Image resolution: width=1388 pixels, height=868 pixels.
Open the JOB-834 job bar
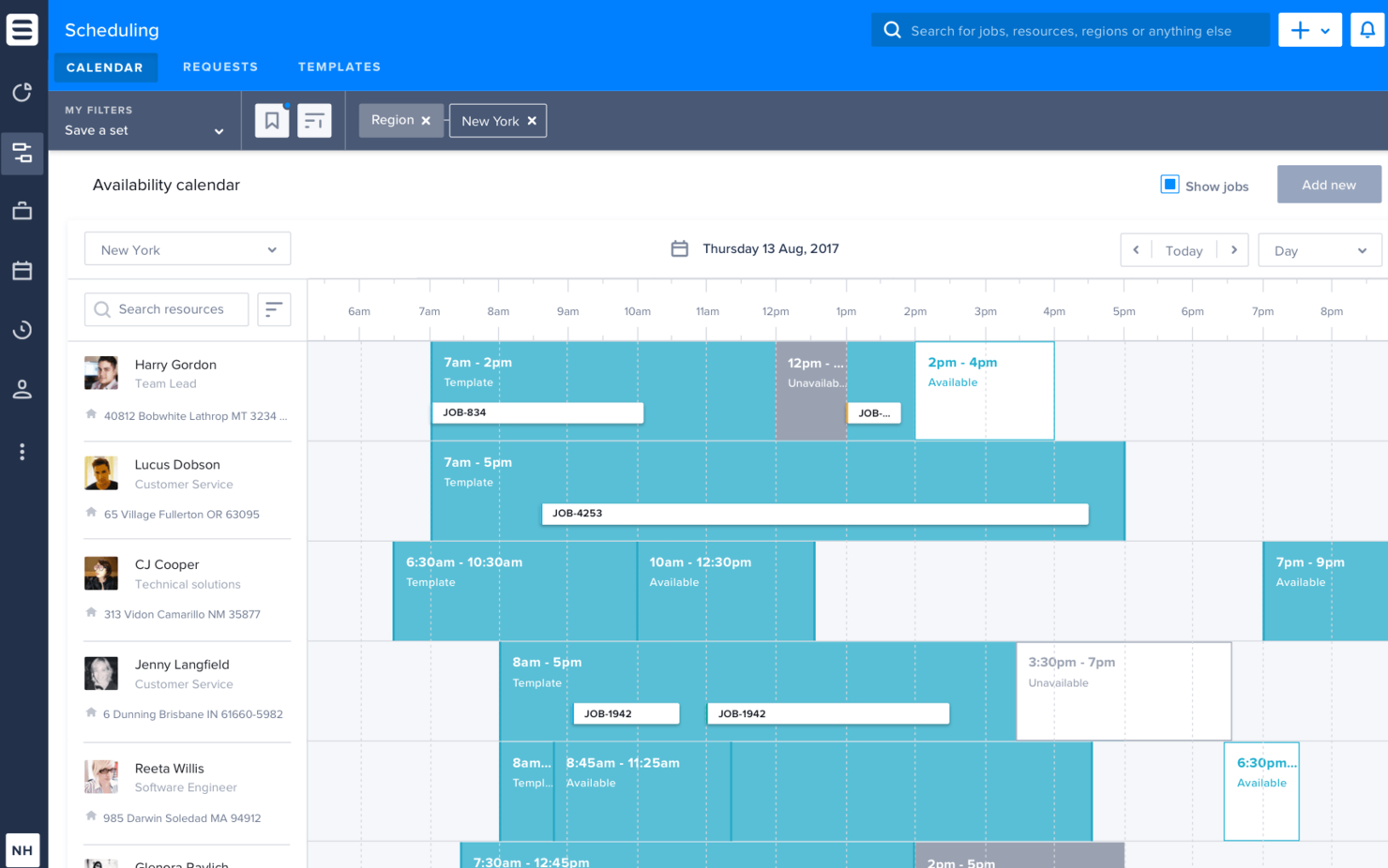coord(538,412)
